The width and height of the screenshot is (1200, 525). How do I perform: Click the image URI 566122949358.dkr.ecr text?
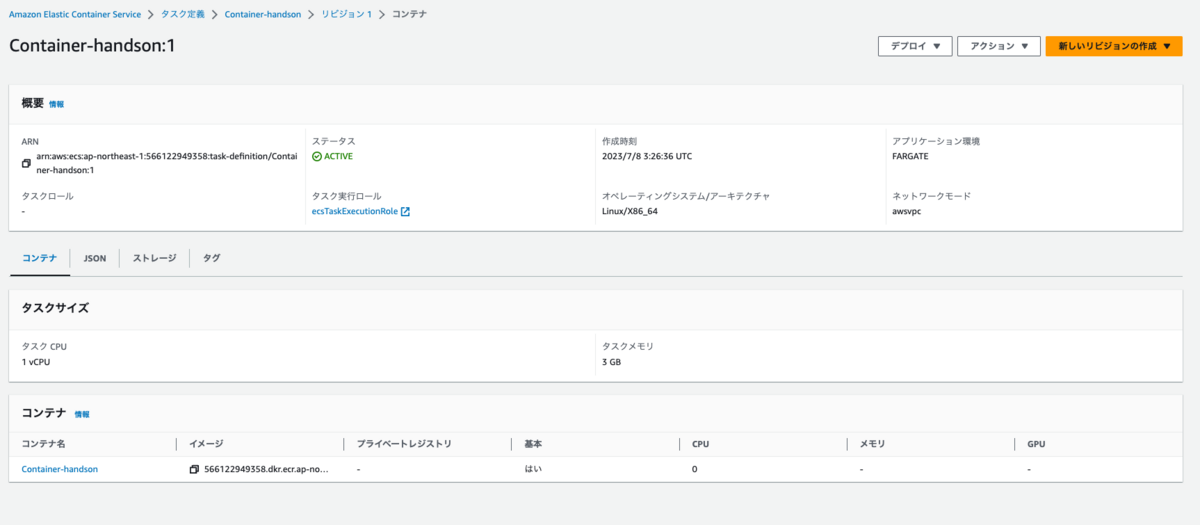pos(266,469)
